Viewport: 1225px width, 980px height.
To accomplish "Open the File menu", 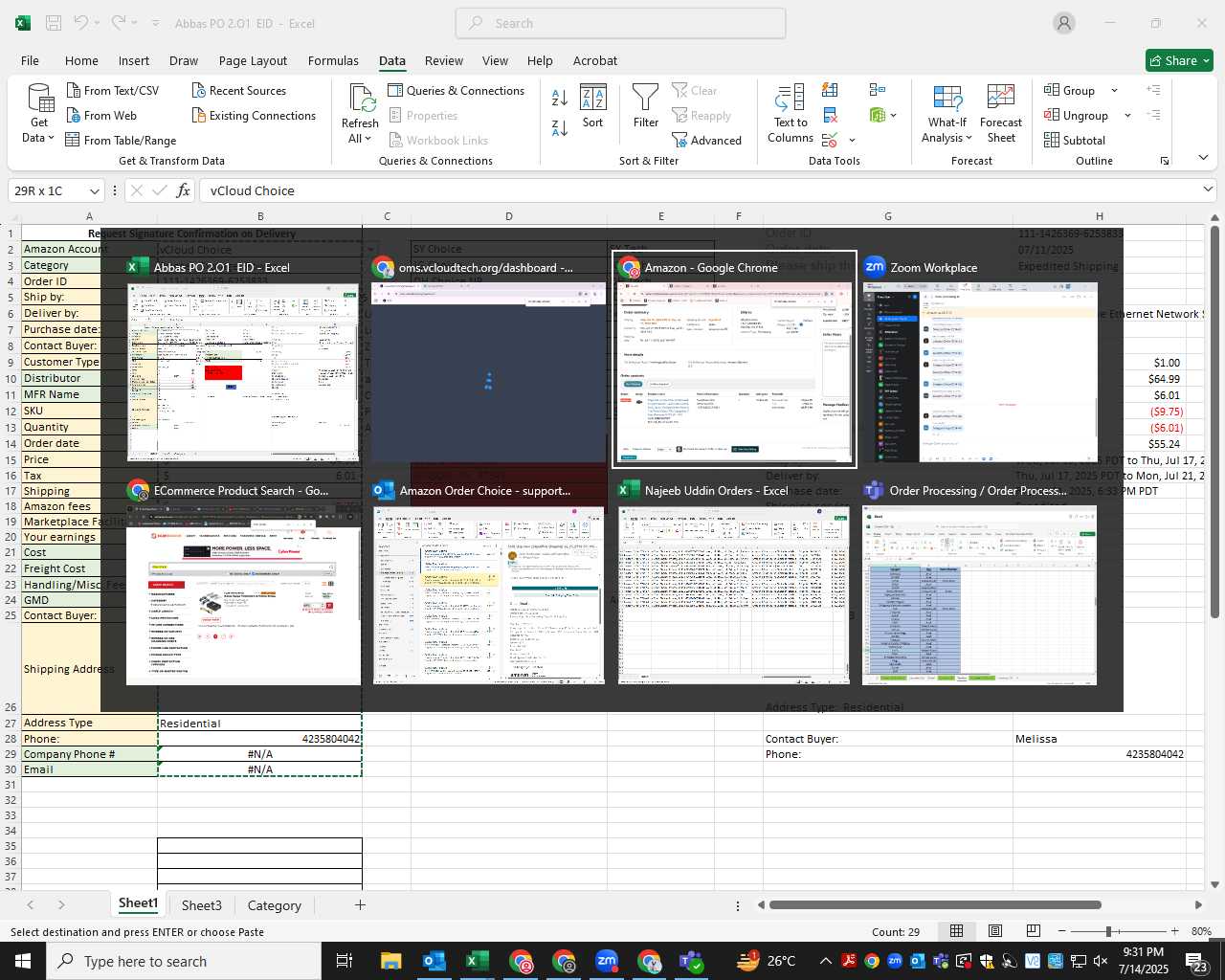I will pos(30,60).
